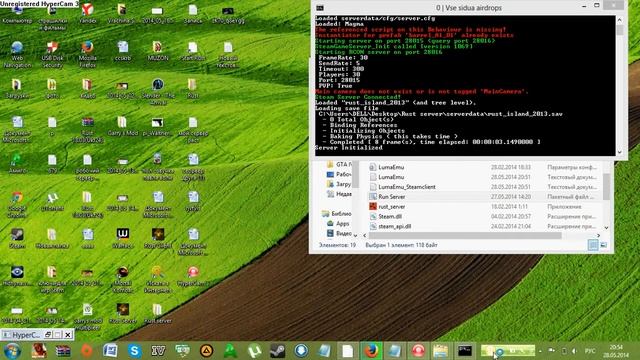Open Библиотеки in Explorer sidebar
640x360 pixels.
[x=337, y=213]
